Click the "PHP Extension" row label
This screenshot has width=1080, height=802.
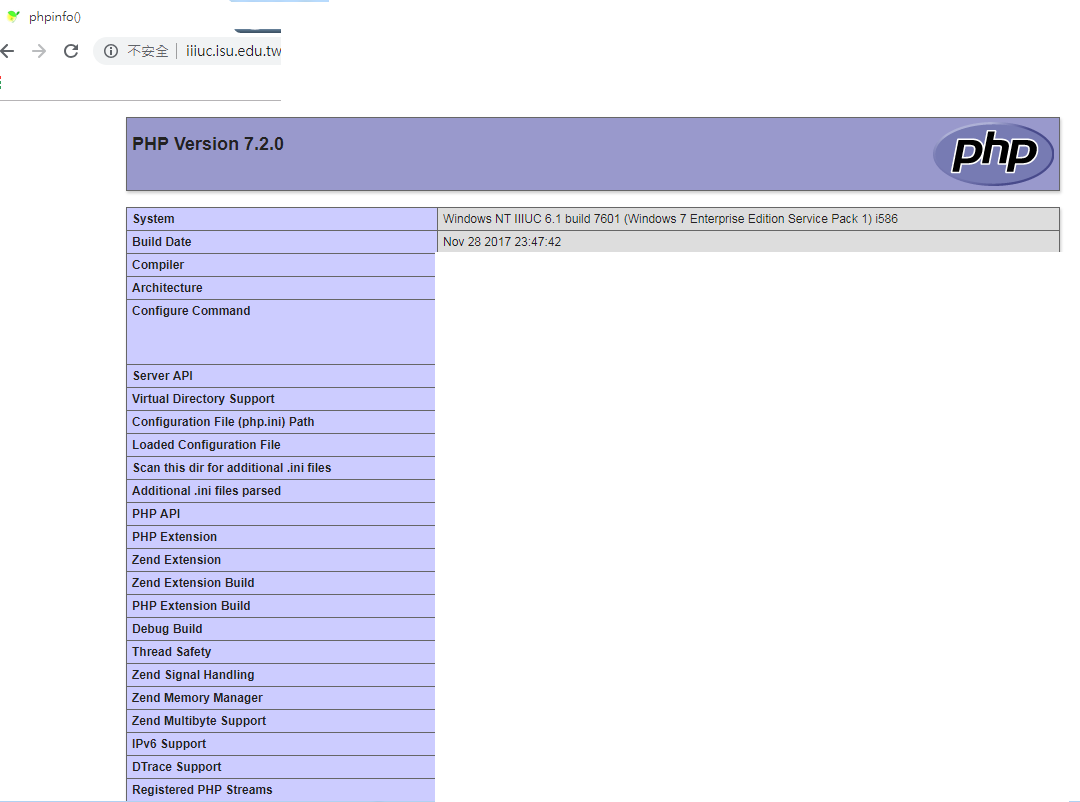coord(175,537)
